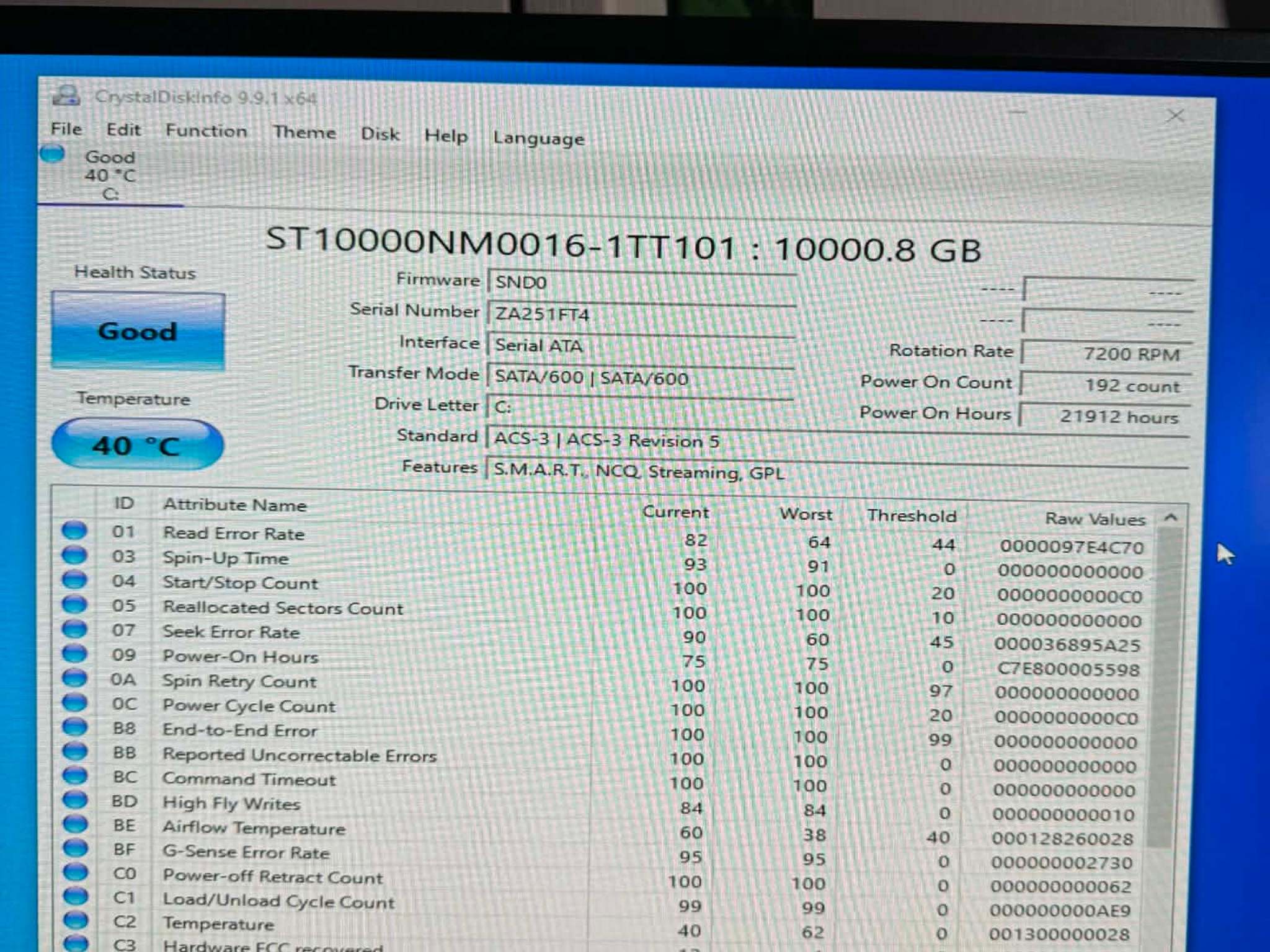Select the Read Error Rate attribute name
1270x952 pixels.
(x=234, y=534)
